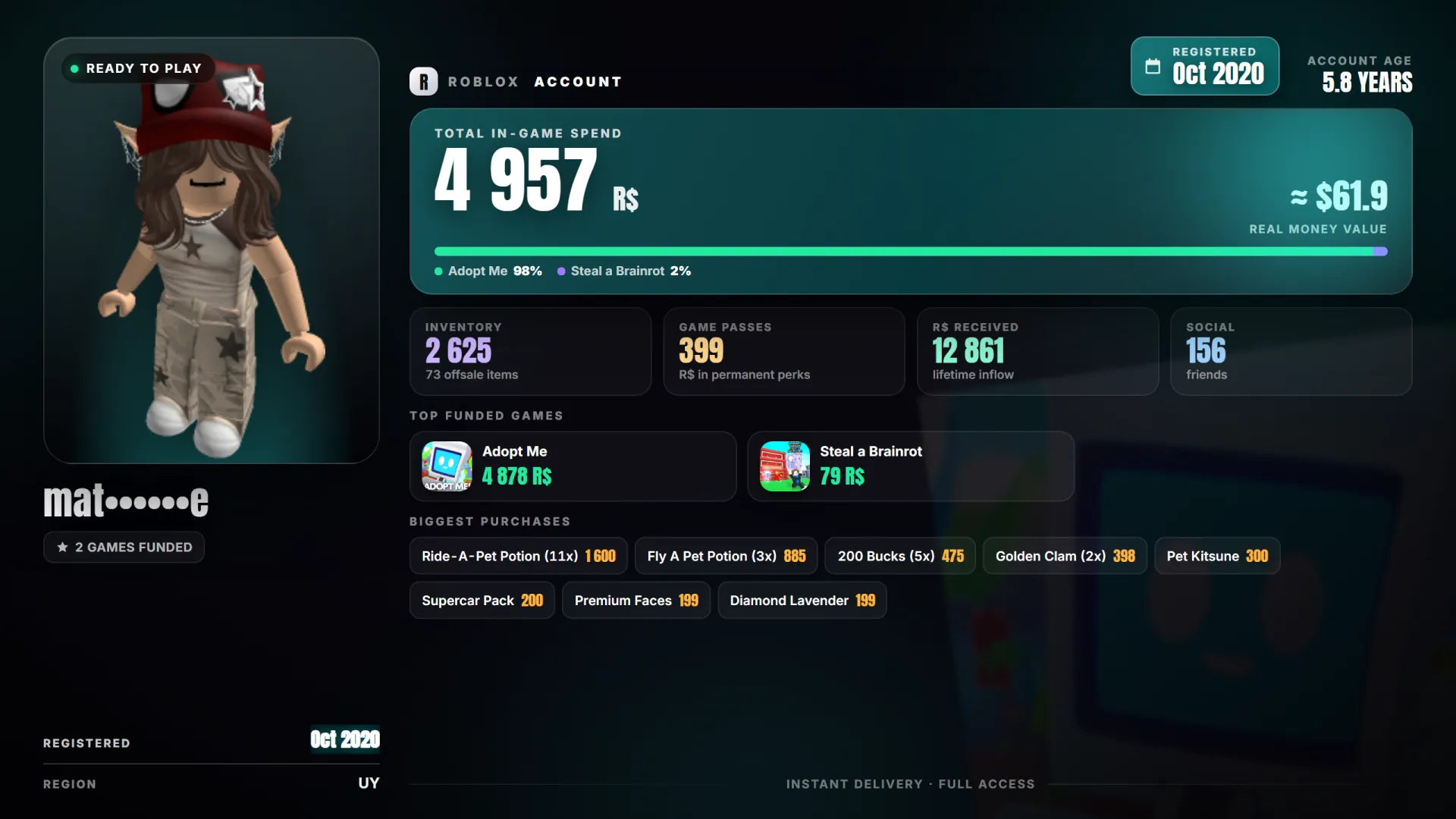Select the Fly A Pet Potion chip
This screenshot has width=1456, height=819.
726,556
